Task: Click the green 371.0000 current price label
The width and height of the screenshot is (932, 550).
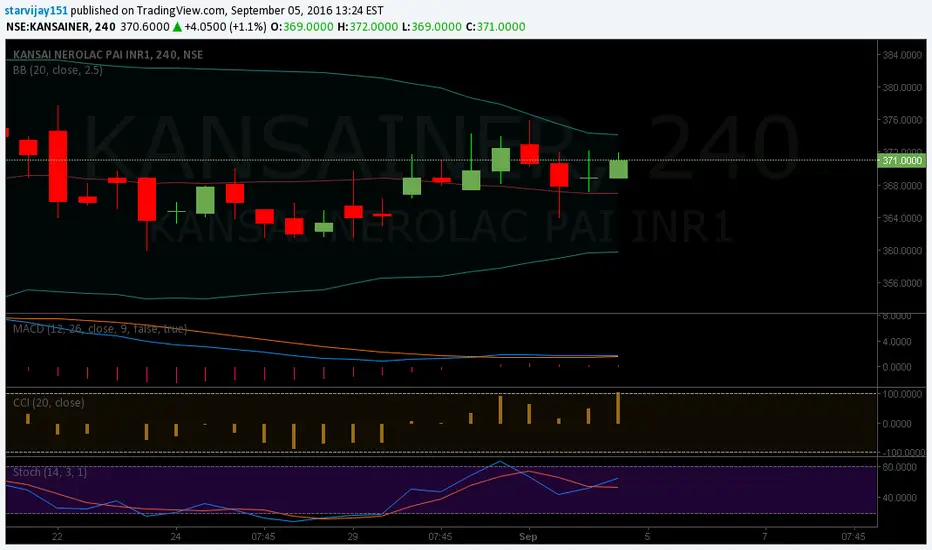Action: point(901,161)
